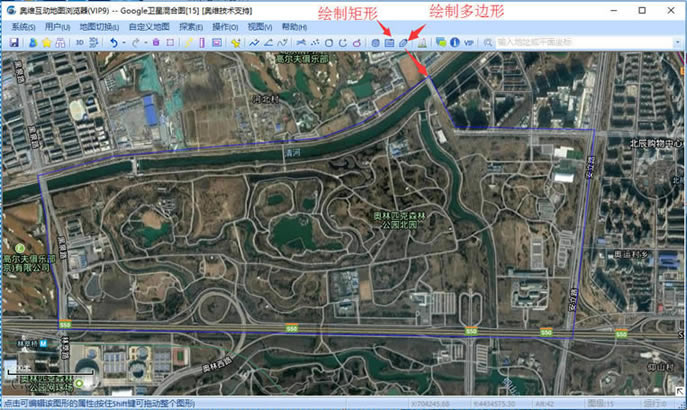Click the green golf club location marker
Screen dimensions: 687x410
pyautogui.click(x=20, y=248)
